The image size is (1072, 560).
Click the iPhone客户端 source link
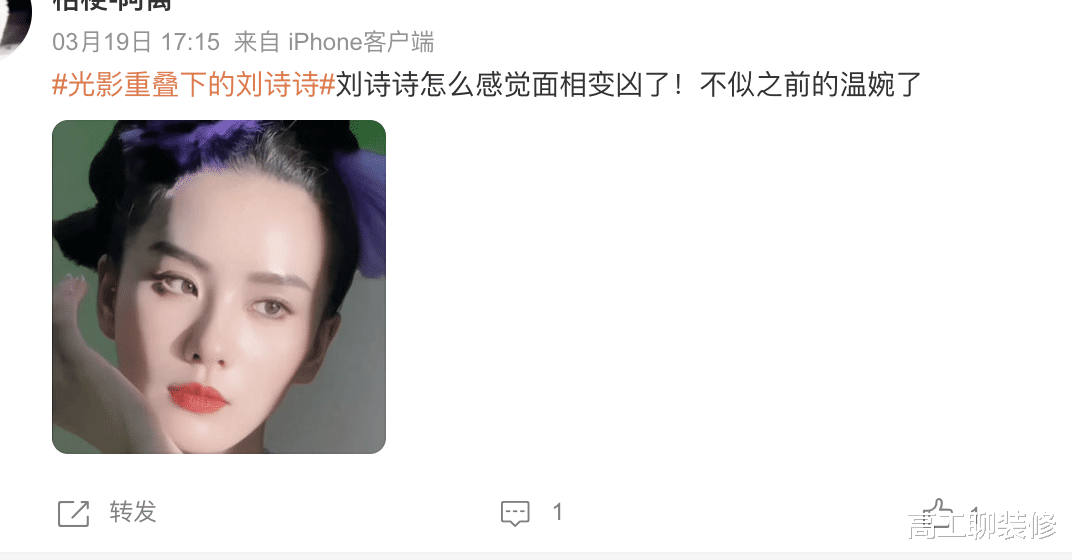click(361, 42)
